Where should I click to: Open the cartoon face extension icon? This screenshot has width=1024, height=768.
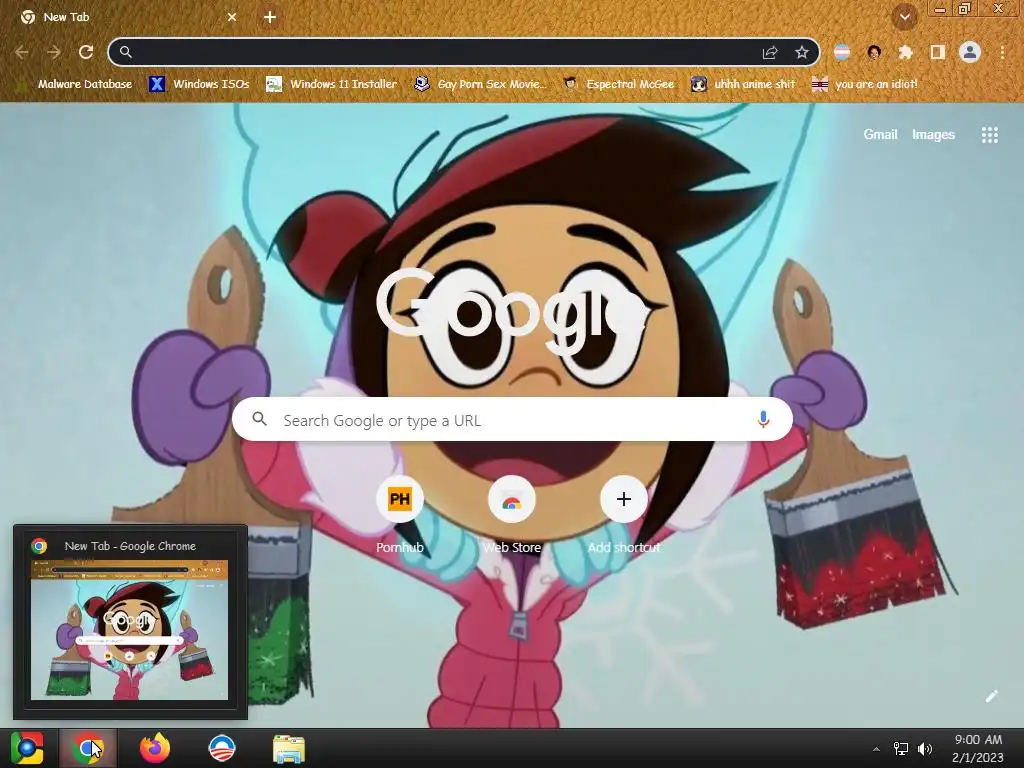point(874,52)
